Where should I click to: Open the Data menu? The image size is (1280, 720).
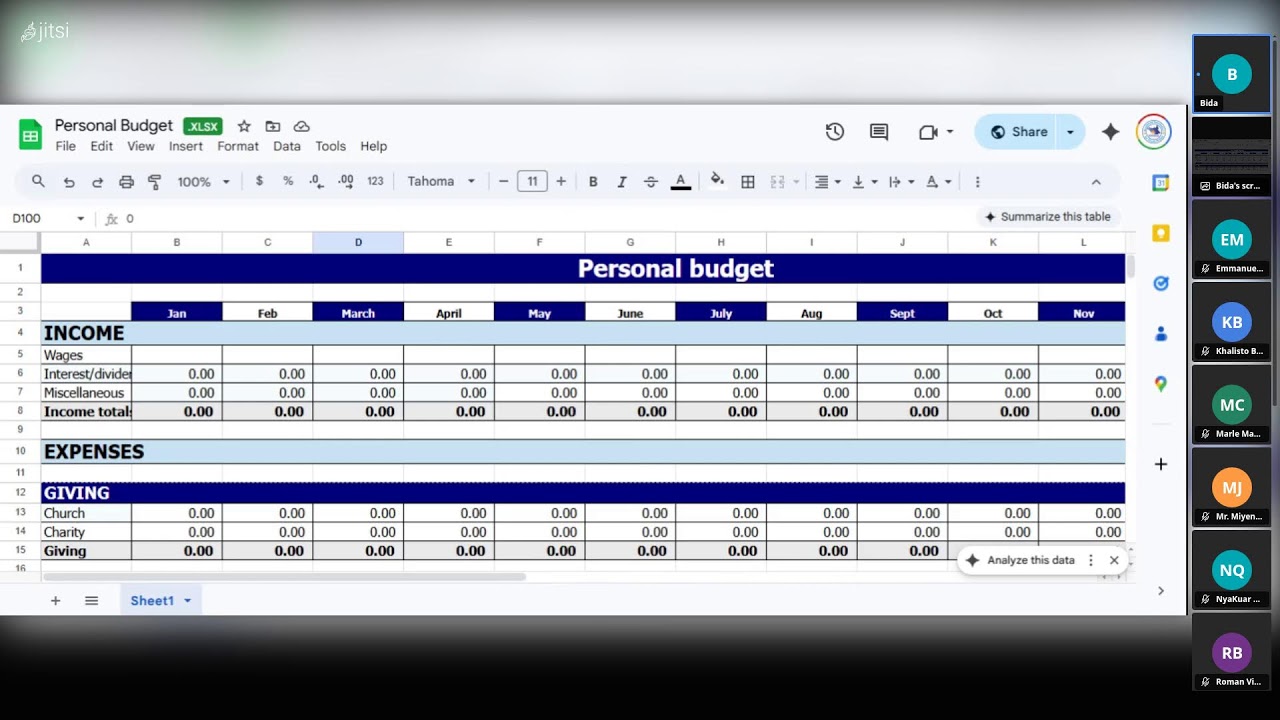click(287, 146)
